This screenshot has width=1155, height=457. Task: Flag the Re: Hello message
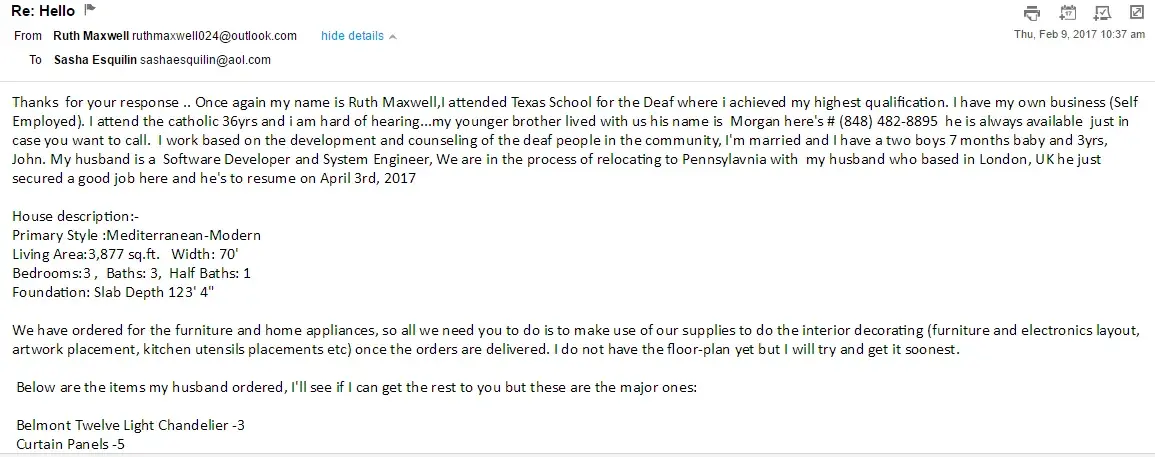pos(90,10)
